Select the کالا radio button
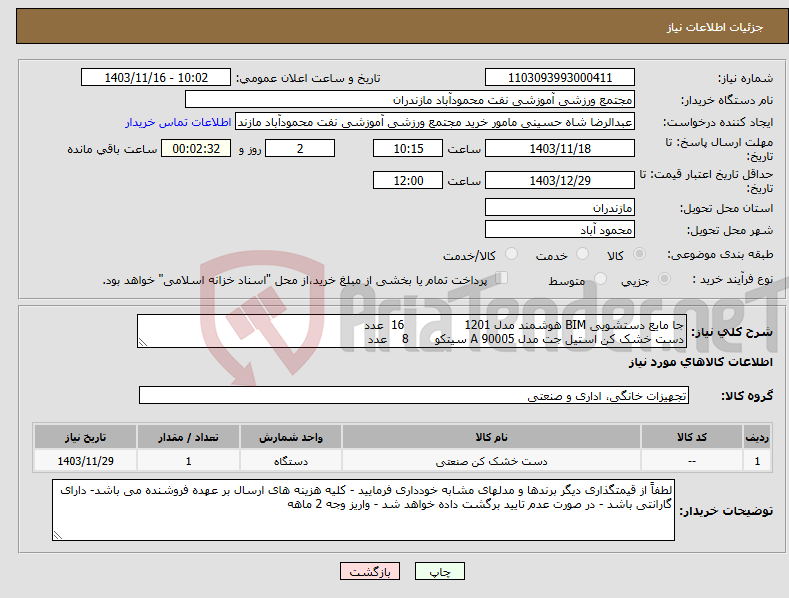Viewport: 789px width, 598px height. (639, 254)
